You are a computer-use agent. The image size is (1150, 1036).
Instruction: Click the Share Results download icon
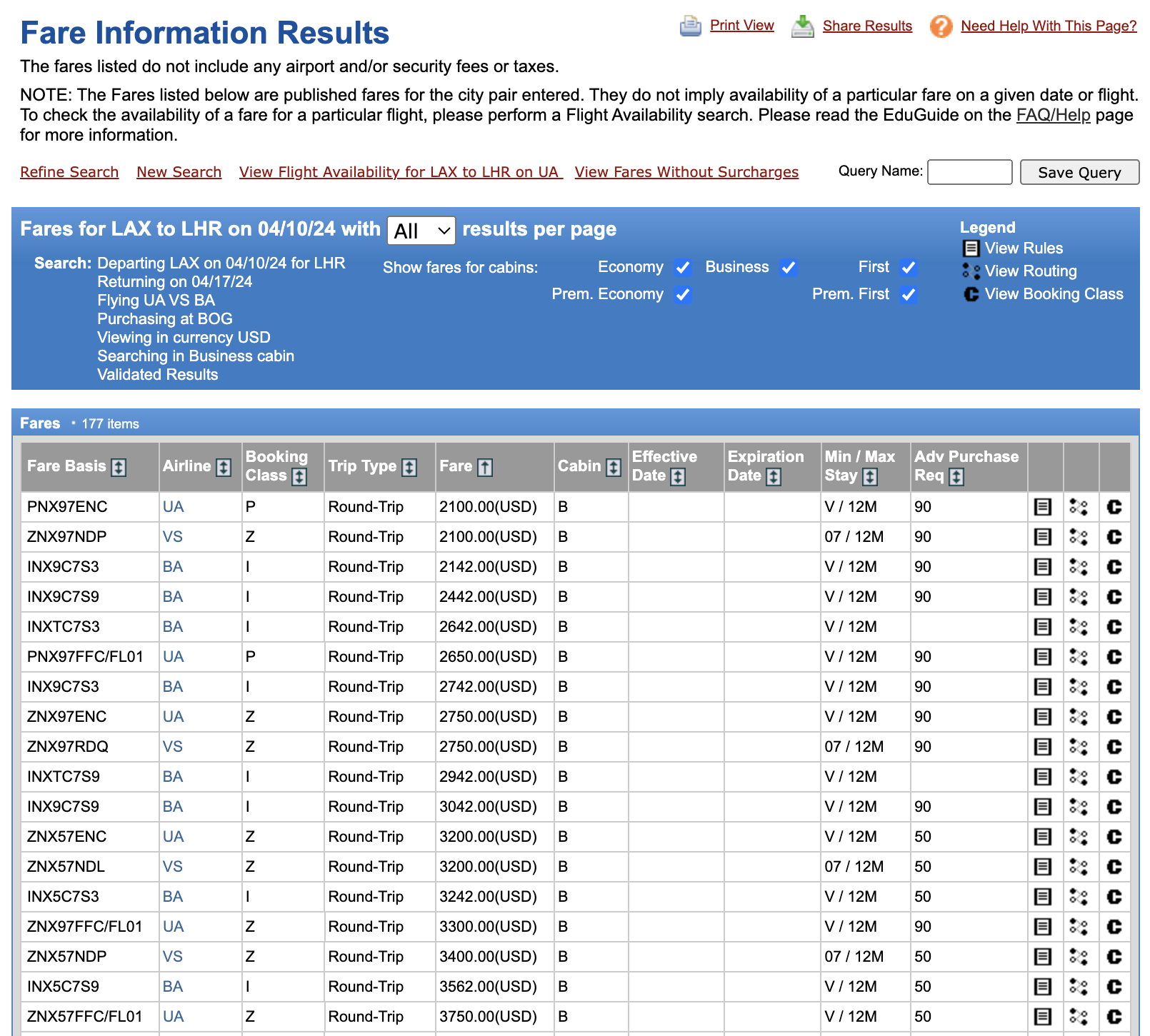(803, 26)
